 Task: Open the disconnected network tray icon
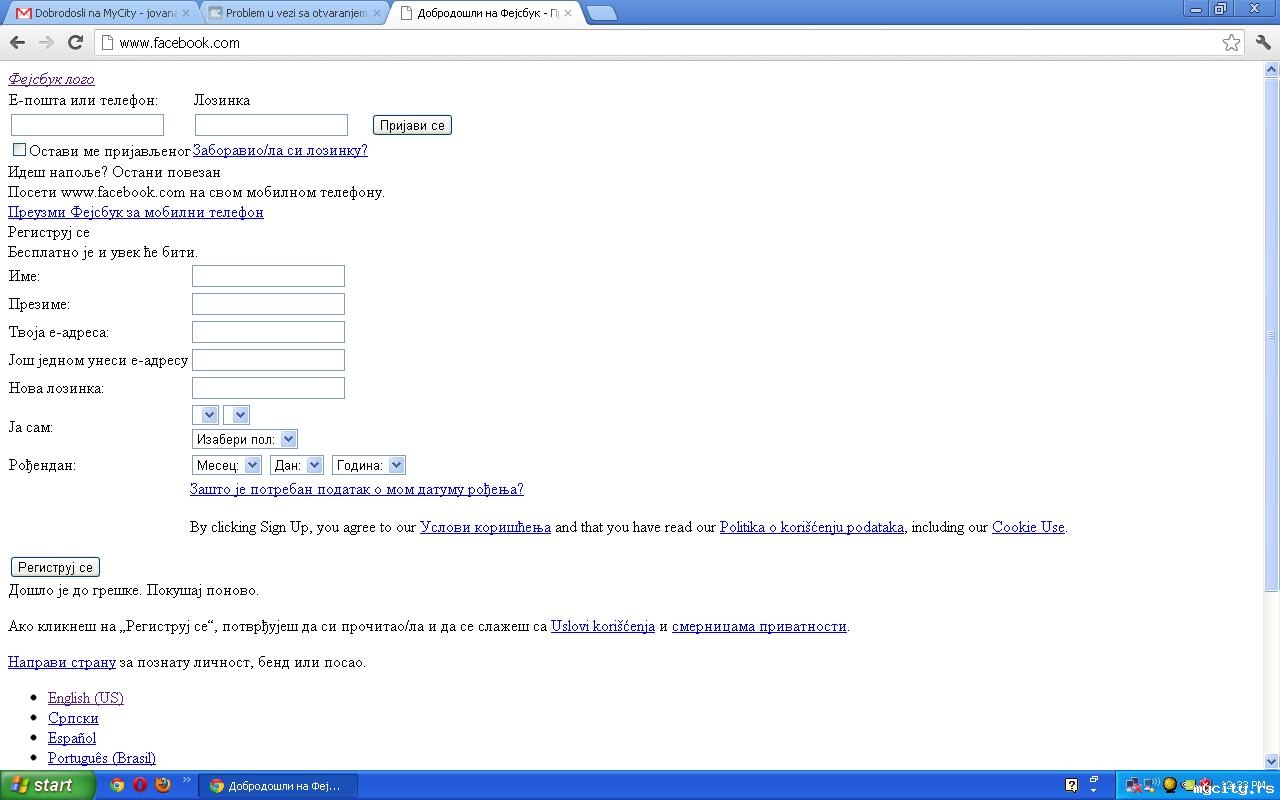[1134, 785]
